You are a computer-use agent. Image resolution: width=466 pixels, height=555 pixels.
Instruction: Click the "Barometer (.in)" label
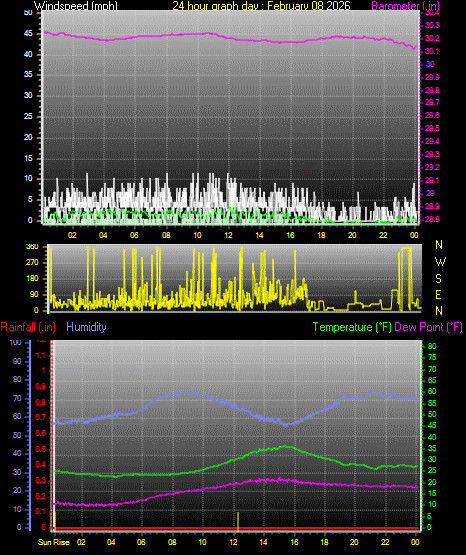[x=405, y=6]
